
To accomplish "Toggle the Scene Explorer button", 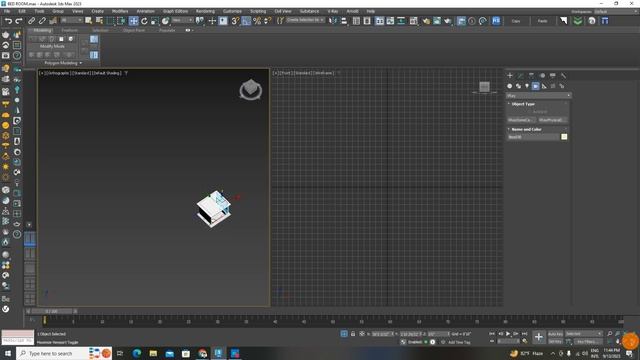I will tap(356, 21).
